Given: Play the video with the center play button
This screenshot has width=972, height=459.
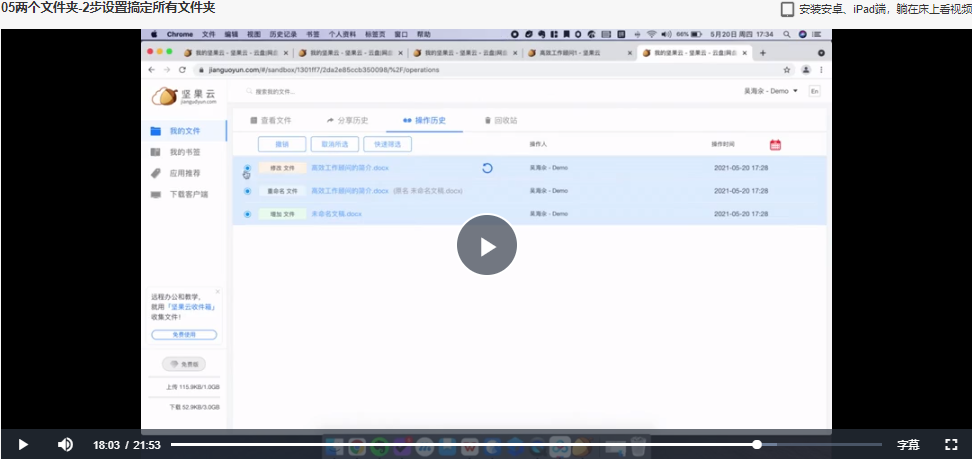Looking at the screenshot, I should click(x=487, y=246).
